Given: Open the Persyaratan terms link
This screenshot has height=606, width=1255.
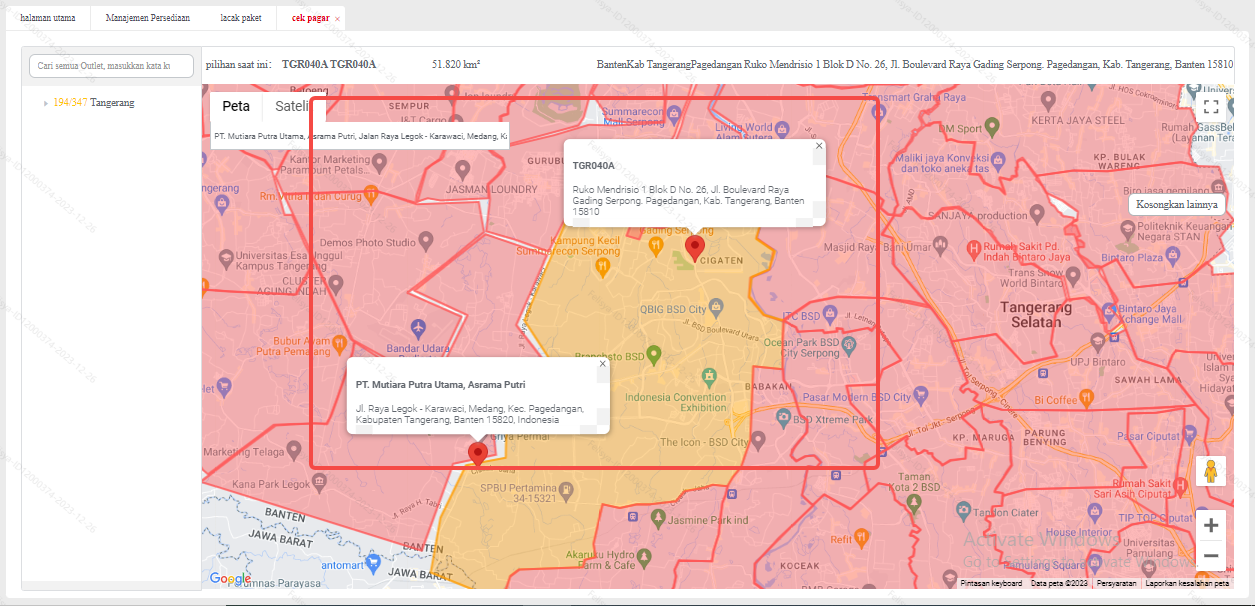Looking at the screenshot, I should [1116, 583].
